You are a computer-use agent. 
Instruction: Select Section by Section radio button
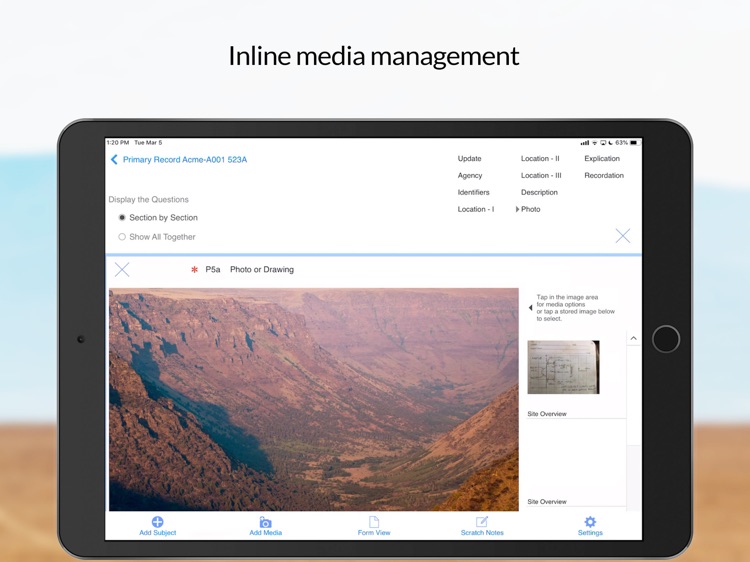click(122, 218)
